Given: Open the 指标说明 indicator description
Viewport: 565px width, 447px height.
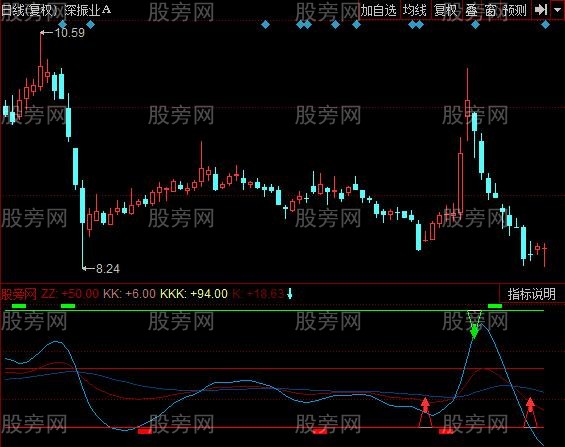Looking at the screenshot, I should tap(531, 294).
